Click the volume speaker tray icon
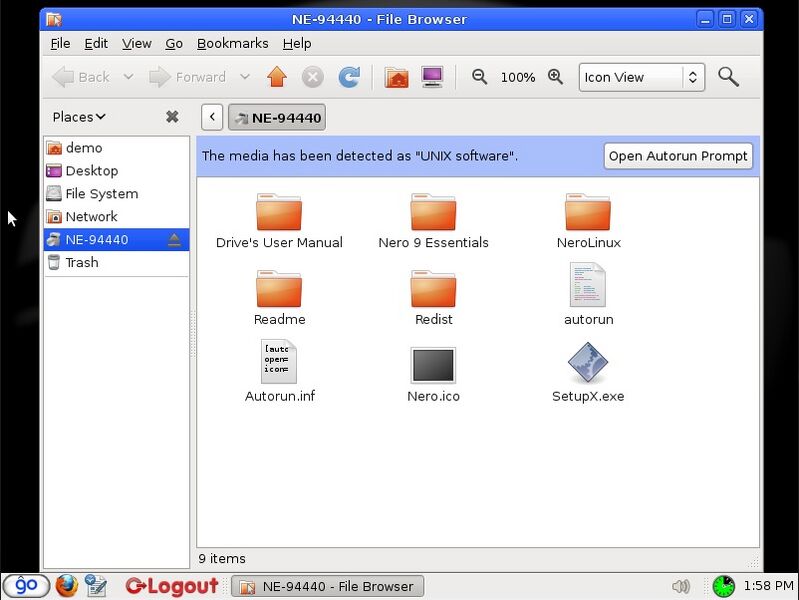The height and width of the screenshot is (600, 799). 681,586
